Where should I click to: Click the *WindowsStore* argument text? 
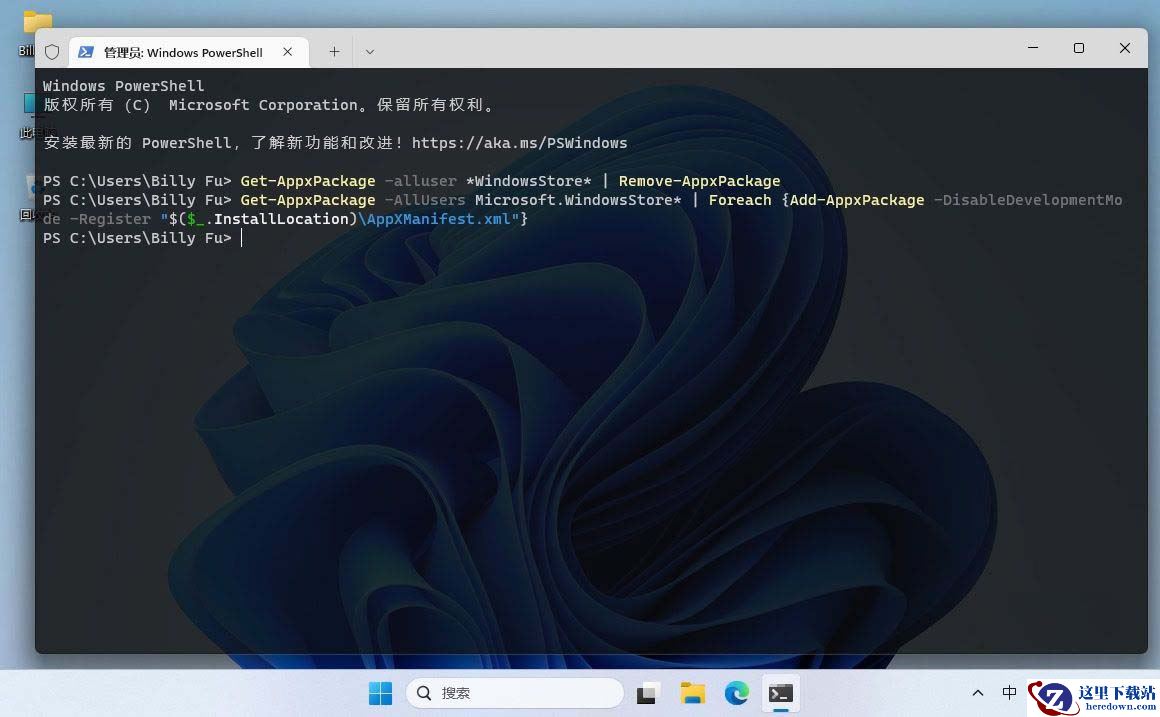coord(528,181)
